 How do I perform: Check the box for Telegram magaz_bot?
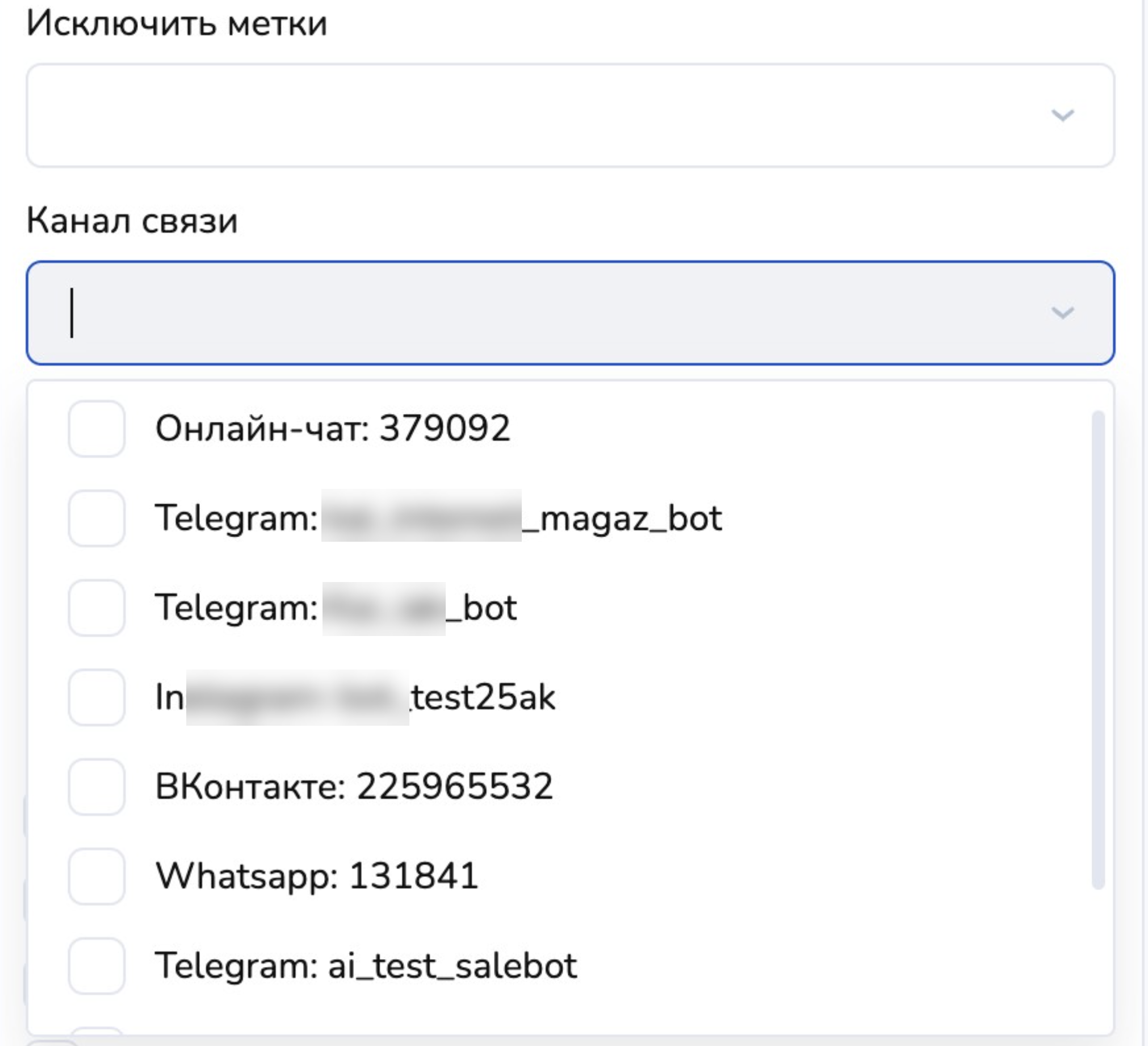pos(97,518)
